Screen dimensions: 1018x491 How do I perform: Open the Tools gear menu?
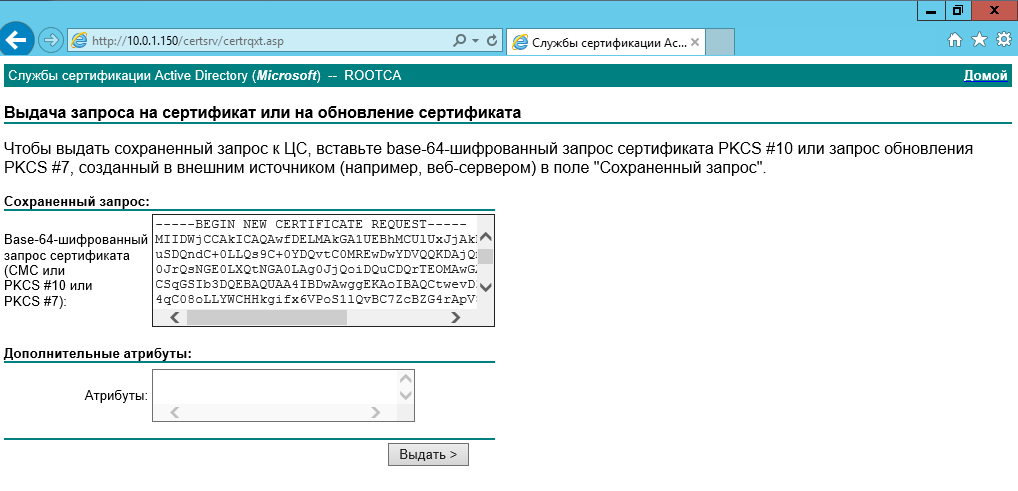click(x=1003, y=40)
